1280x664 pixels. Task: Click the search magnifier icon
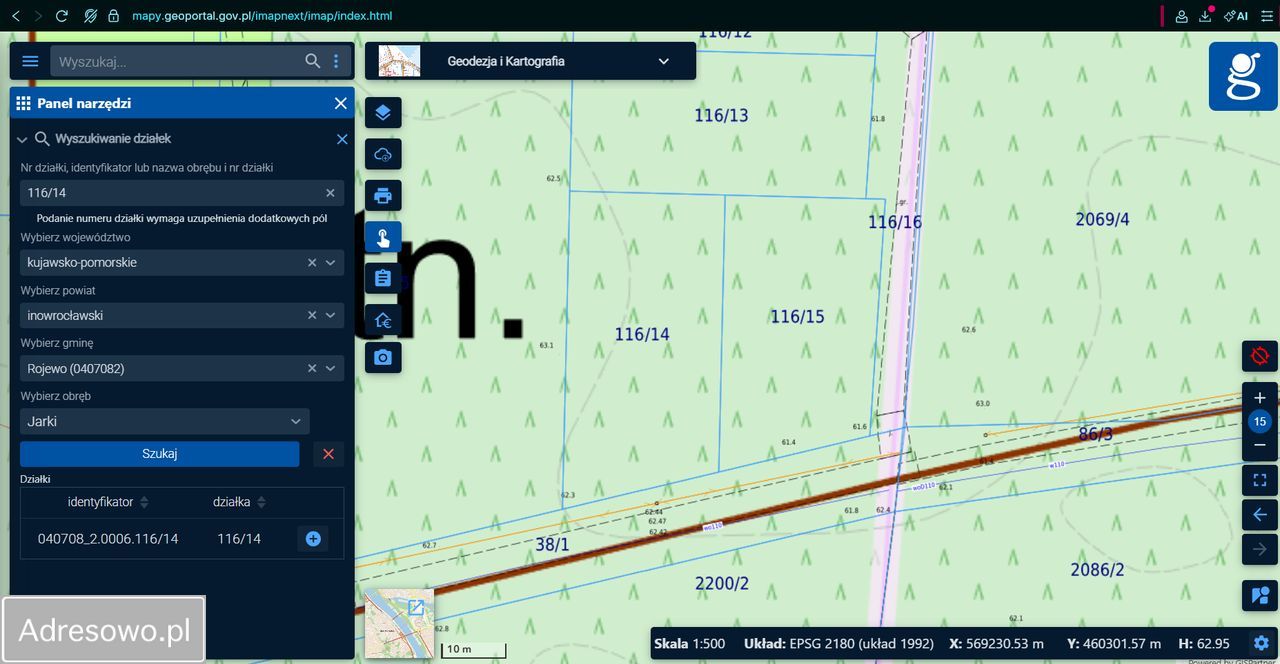(x=313, y=61)
